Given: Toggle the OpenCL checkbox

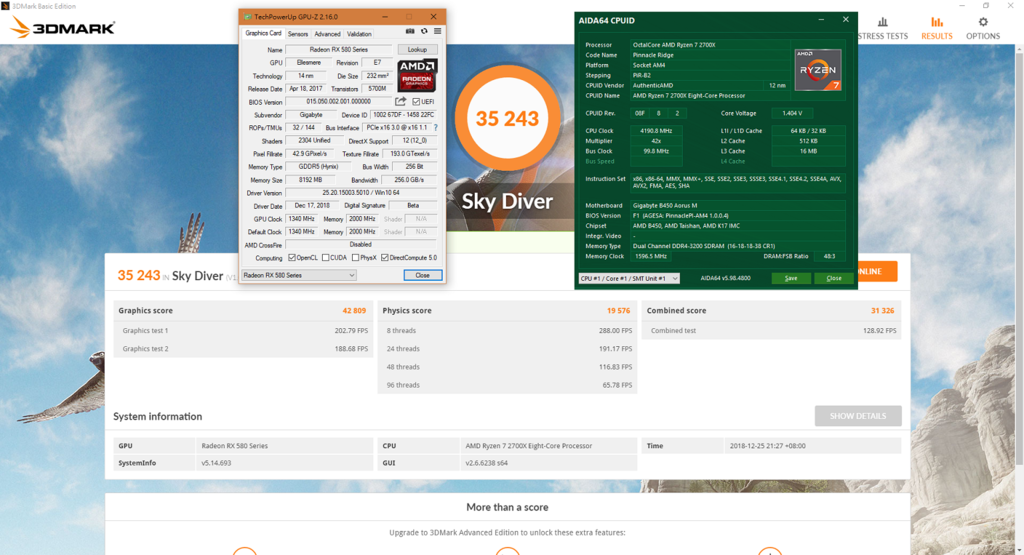Looking at the screenshot, I should point(292,257).
